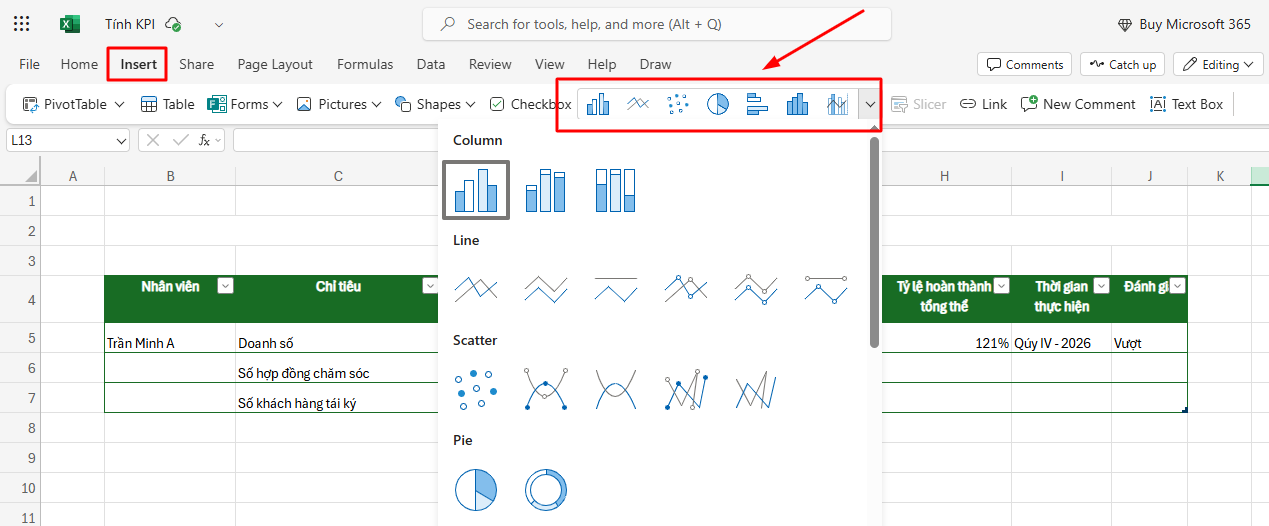
Task: Click the Catch up button
Action: (x=1122, y=64)
